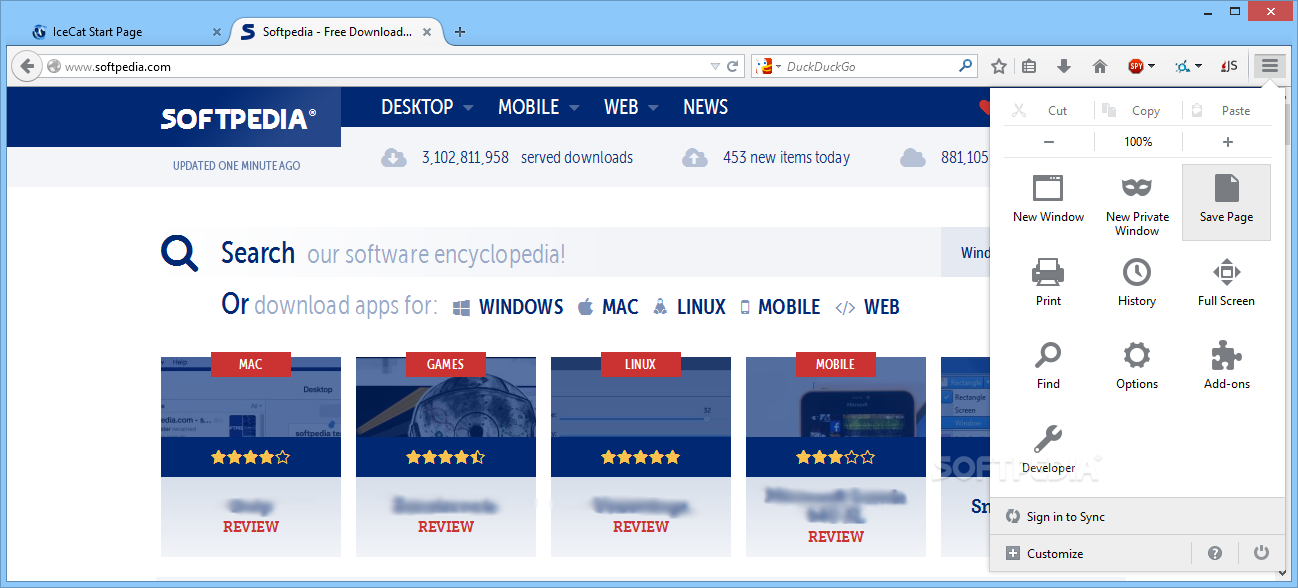
Task: Open the Add-ons puzzle icon
Action: tap(1226, 365)
